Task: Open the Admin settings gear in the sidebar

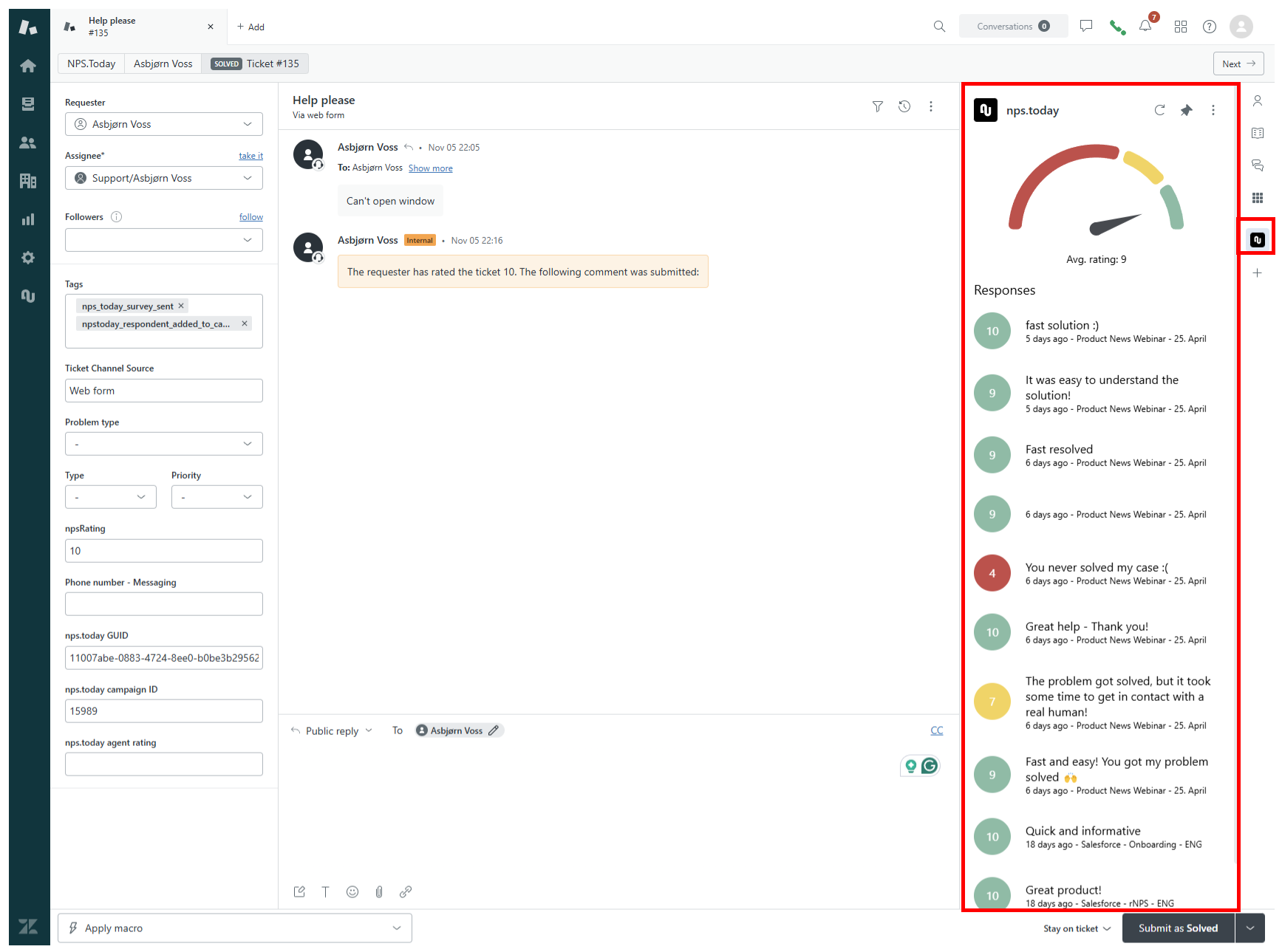Action: 28,258
